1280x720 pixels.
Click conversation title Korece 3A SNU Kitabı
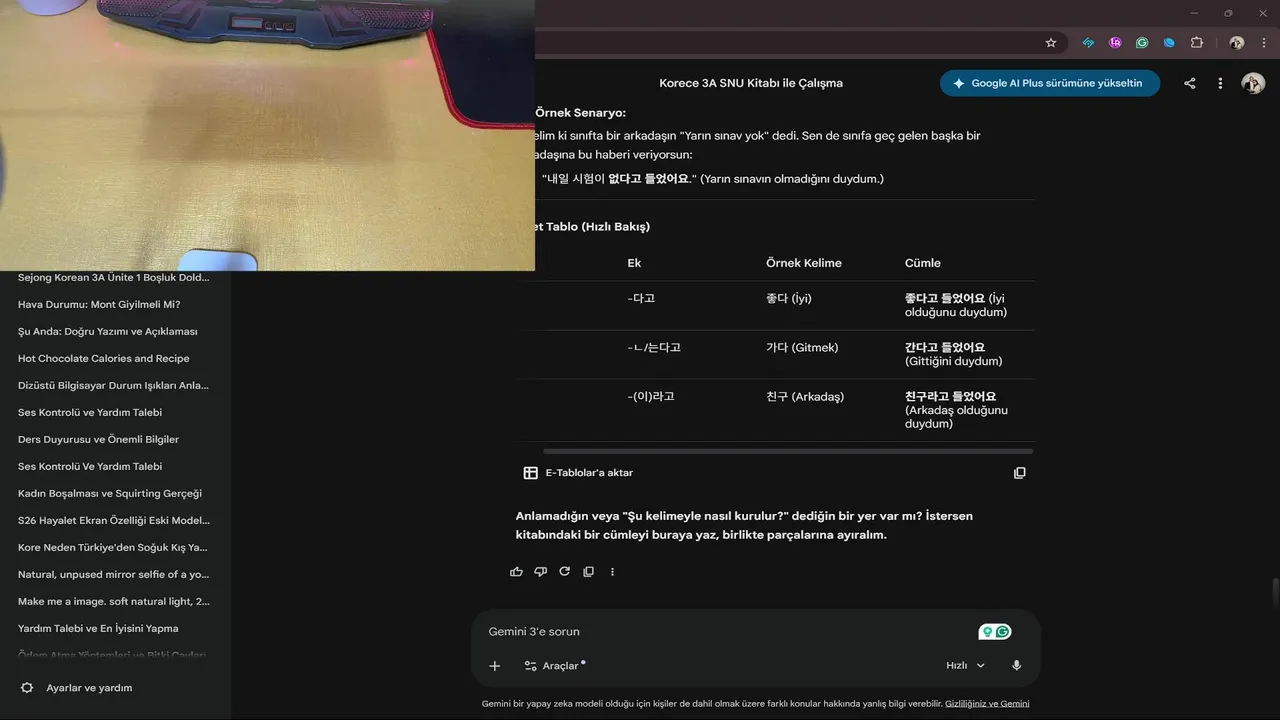pyautogui.click(x=751, y=83)
